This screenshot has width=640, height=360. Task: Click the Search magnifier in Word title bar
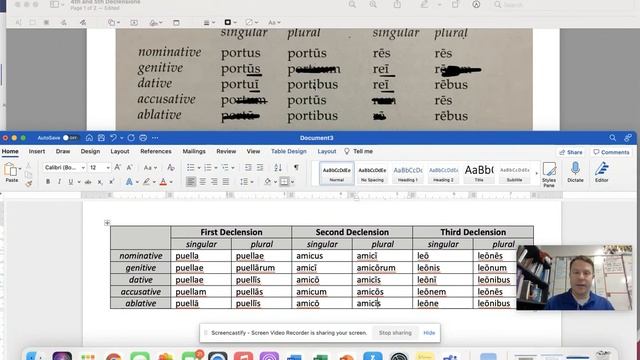click(x=613, y=138)
